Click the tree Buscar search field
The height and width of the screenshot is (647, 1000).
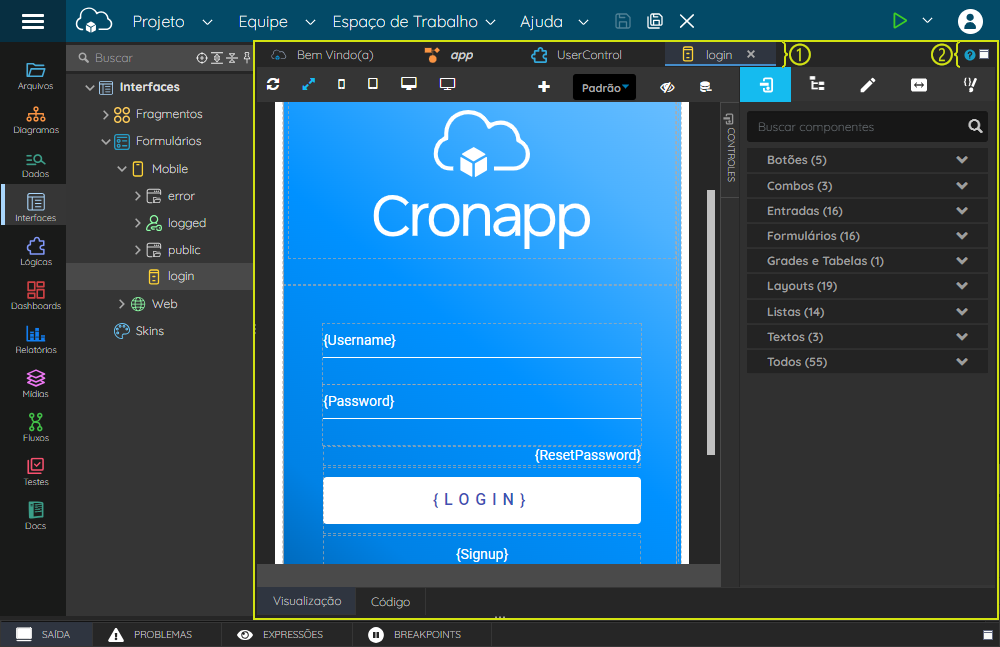(134, 58)
